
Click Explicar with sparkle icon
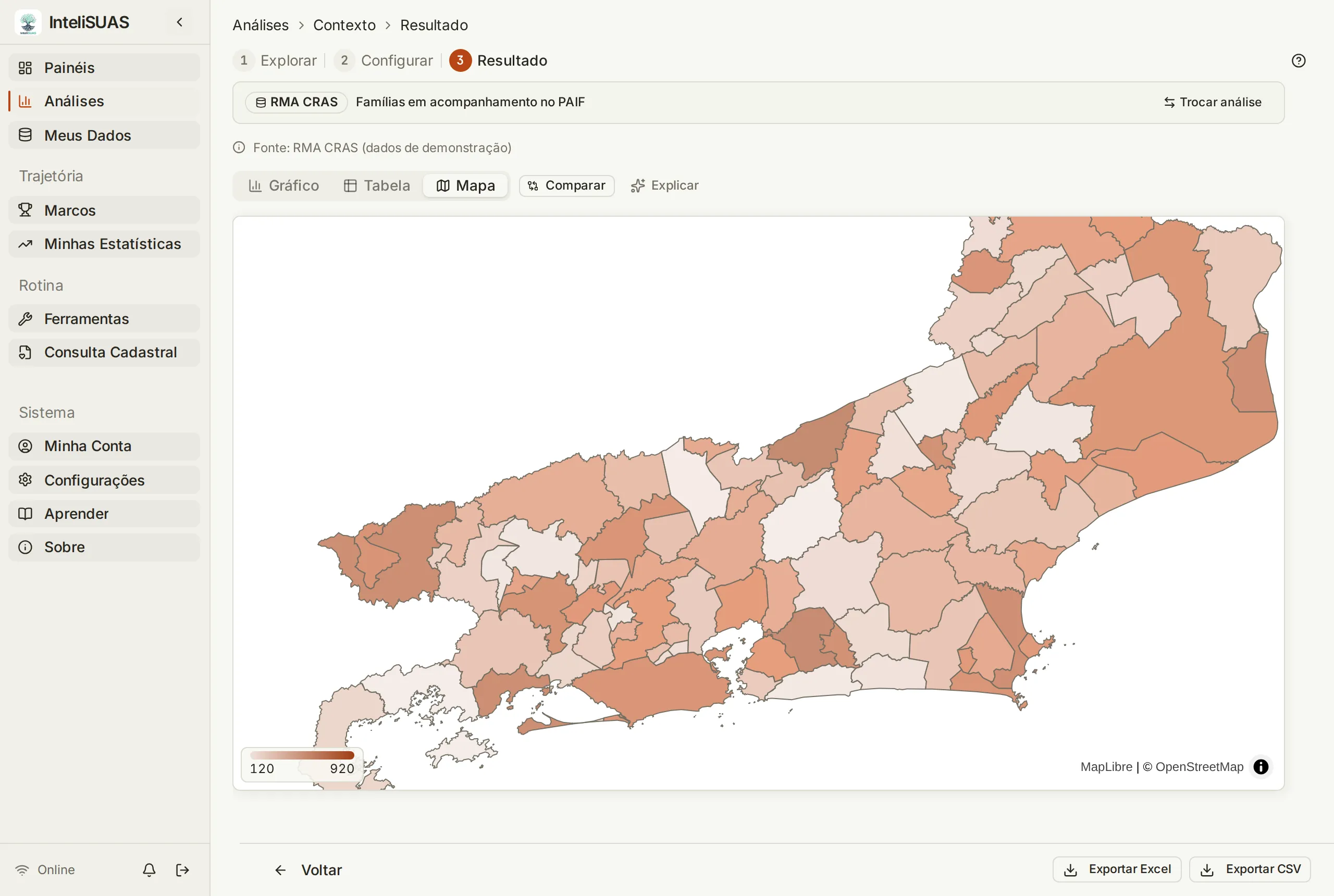click(664, 186)
